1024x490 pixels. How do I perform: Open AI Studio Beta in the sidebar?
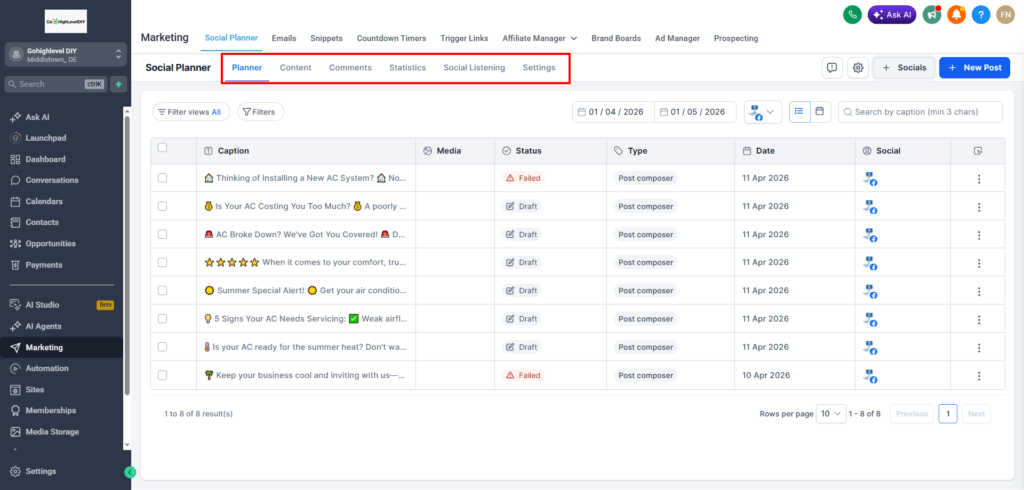(61, 304)
